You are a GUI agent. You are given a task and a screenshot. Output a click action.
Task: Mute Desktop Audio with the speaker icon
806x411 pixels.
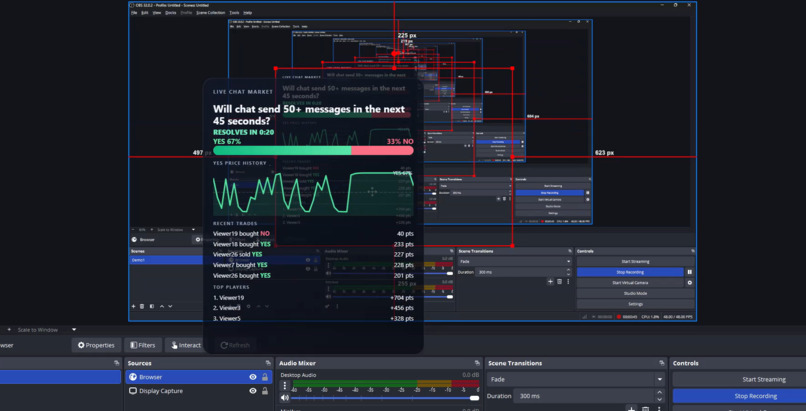[x=284, y=398]
